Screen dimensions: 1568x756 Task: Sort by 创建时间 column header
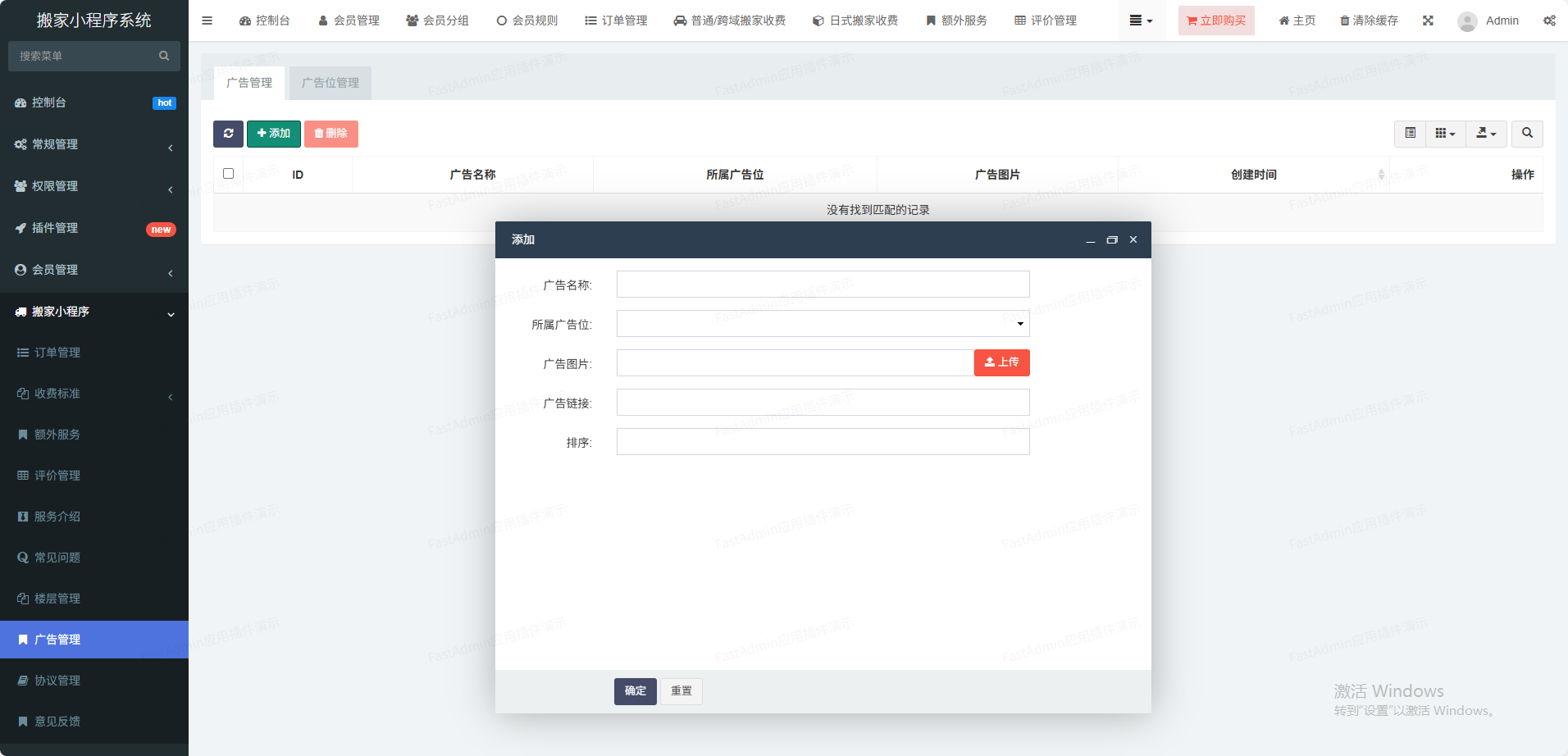pos(1253,175)
